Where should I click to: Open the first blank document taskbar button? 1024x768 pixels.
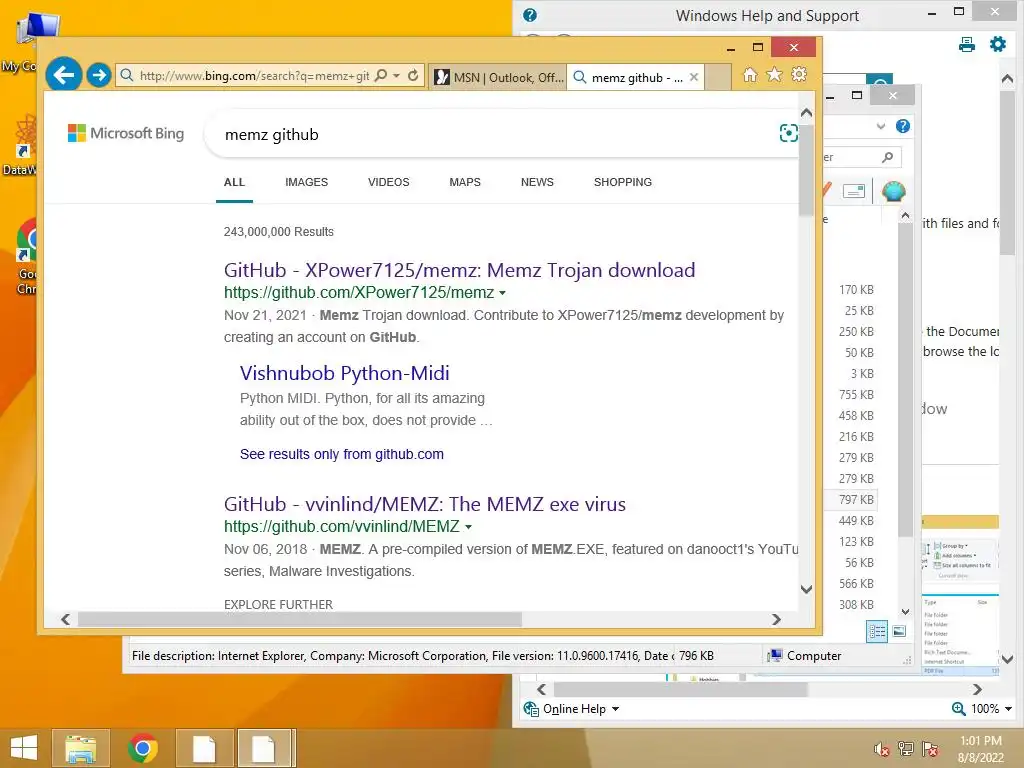click(x=204, y=748)
